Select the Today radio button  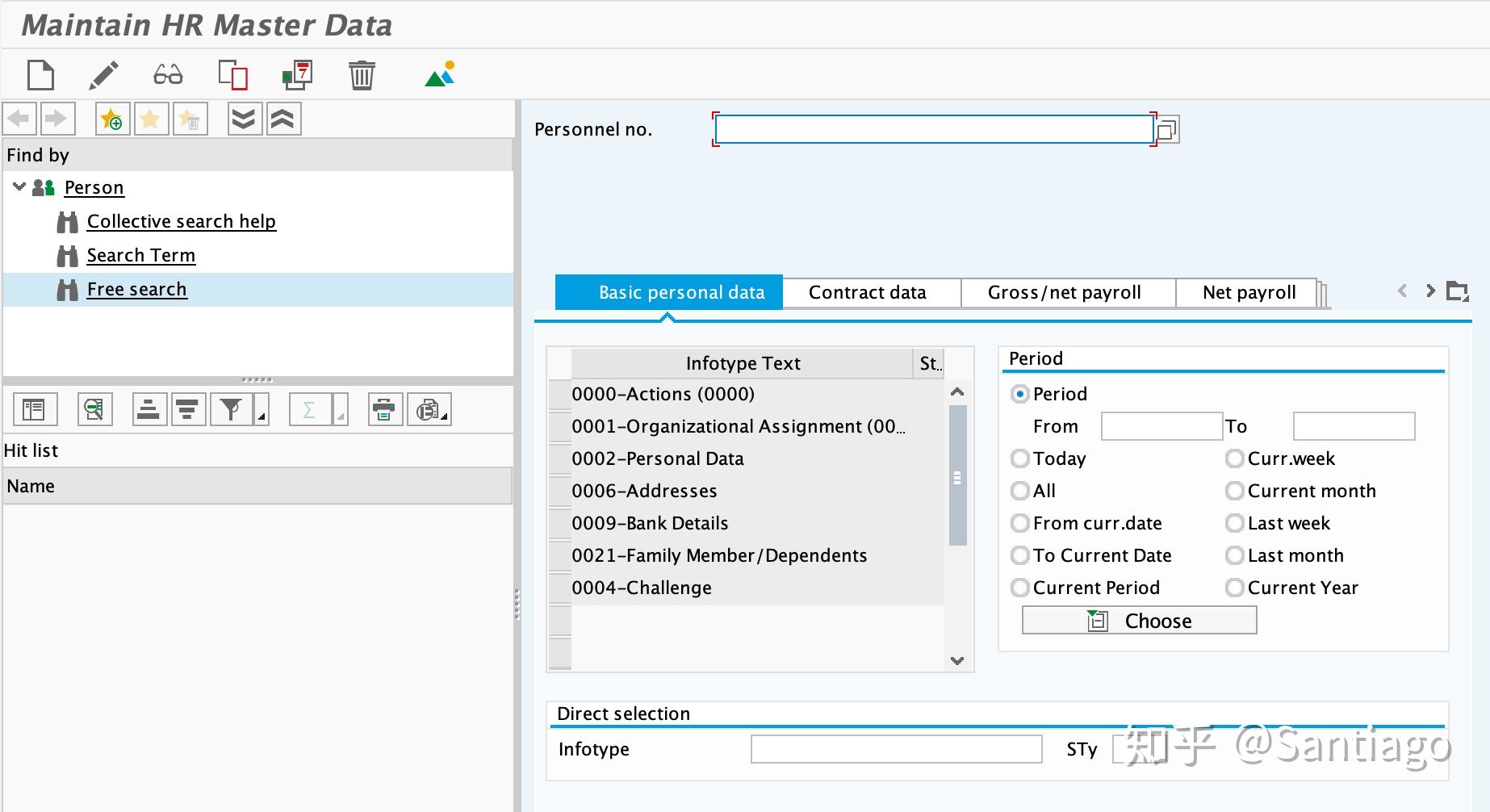[1019, 458]
